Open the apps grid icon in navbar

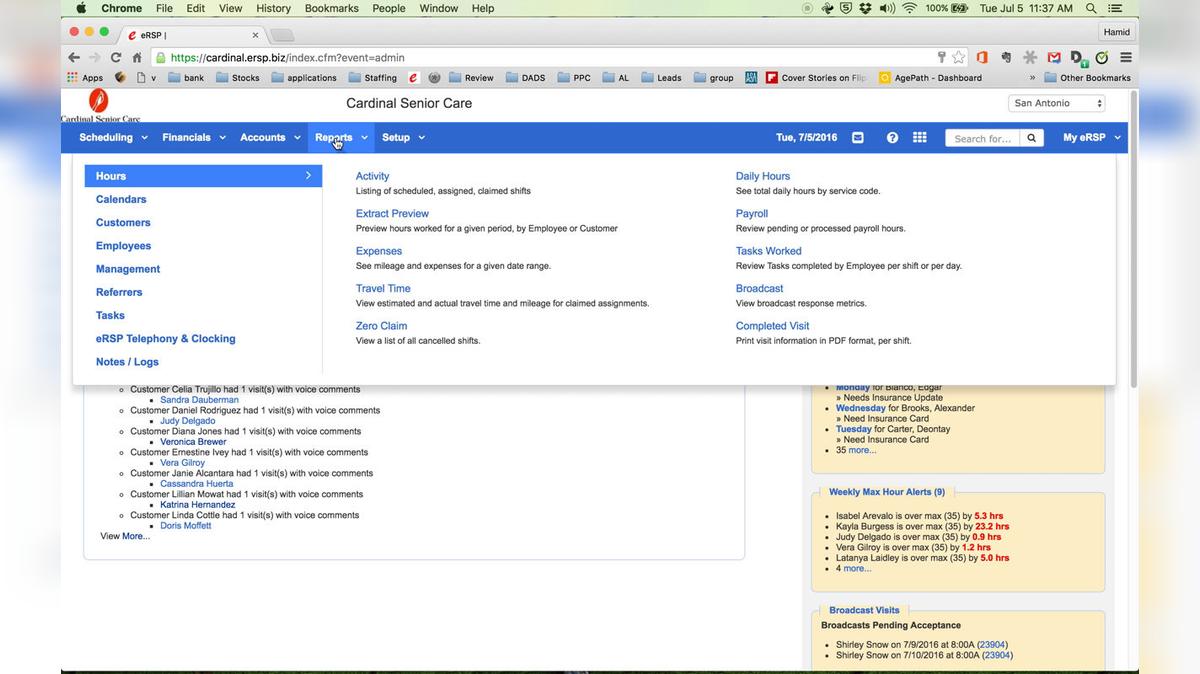[920, 138]
